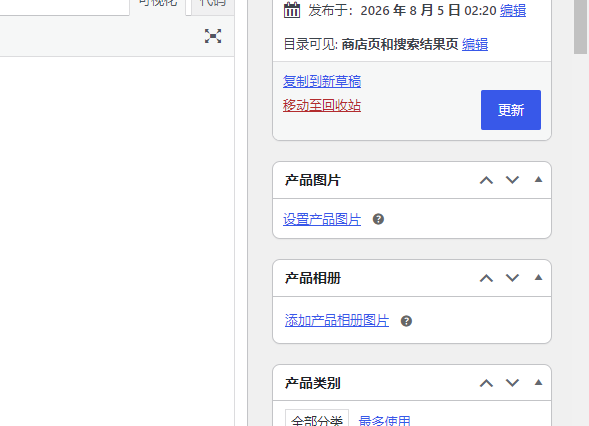The width and height of the screenshot is (589, 426).
Task: Move 产品相册 panel up
Action: [486, 278]
